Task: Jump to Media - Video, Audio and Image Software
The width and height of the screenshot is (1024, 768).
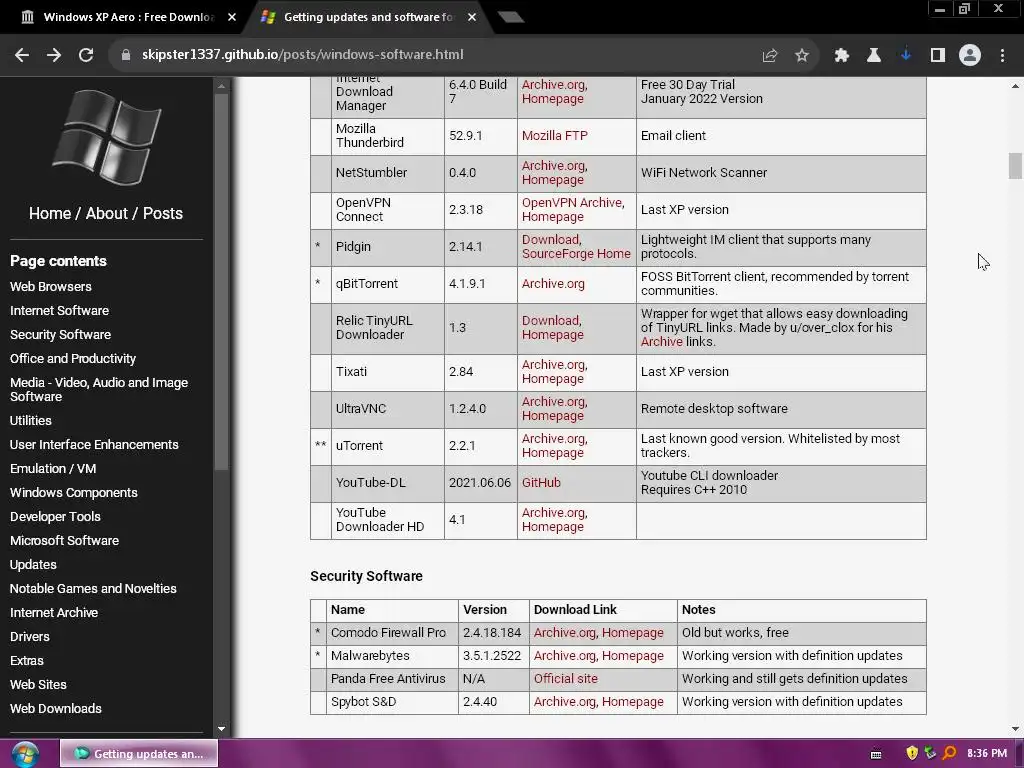Action: tap(99, 390)
